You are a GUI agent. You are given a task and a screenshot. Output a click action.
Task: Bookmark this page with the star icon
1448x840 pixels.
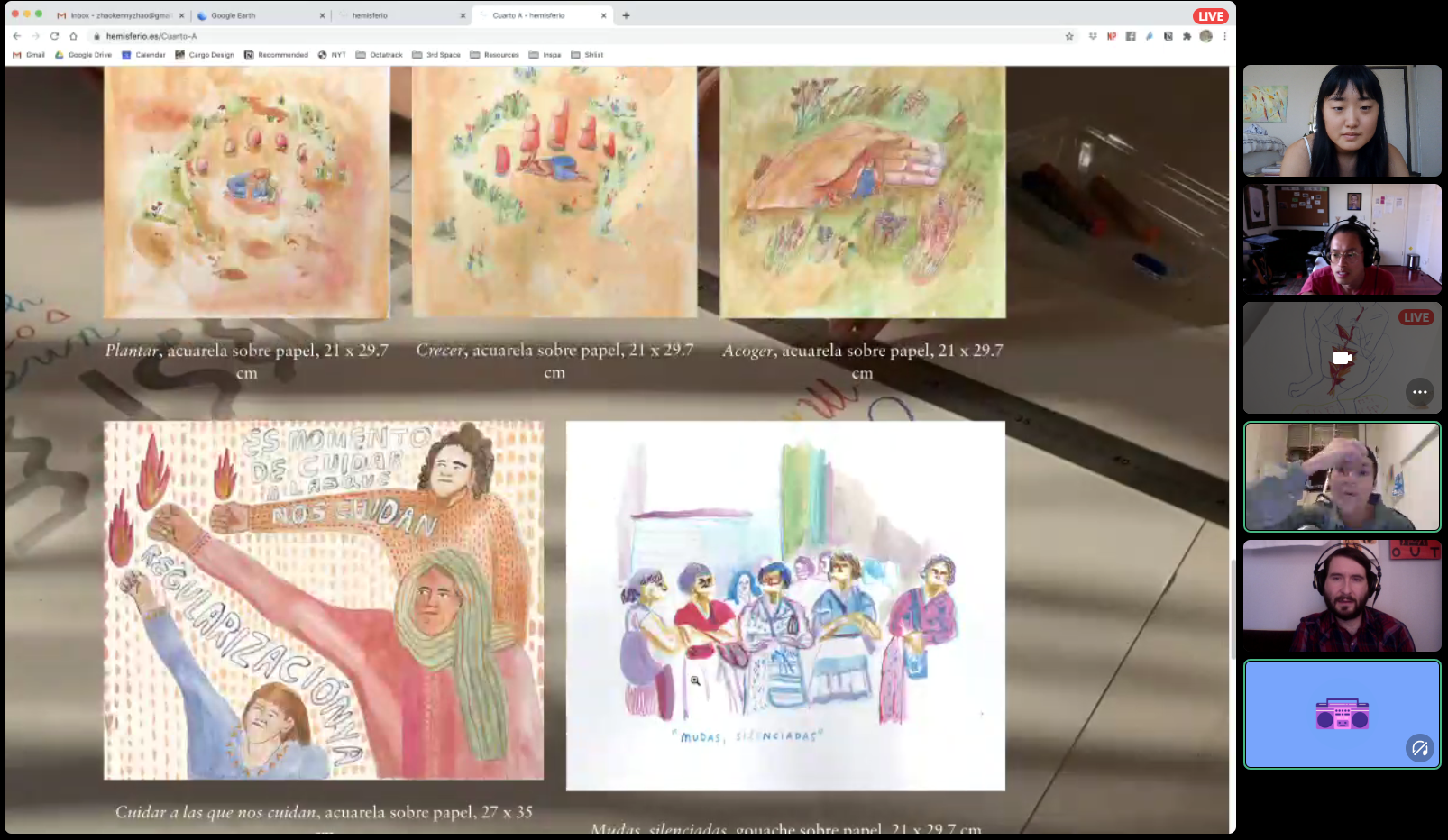point(1069,36)
